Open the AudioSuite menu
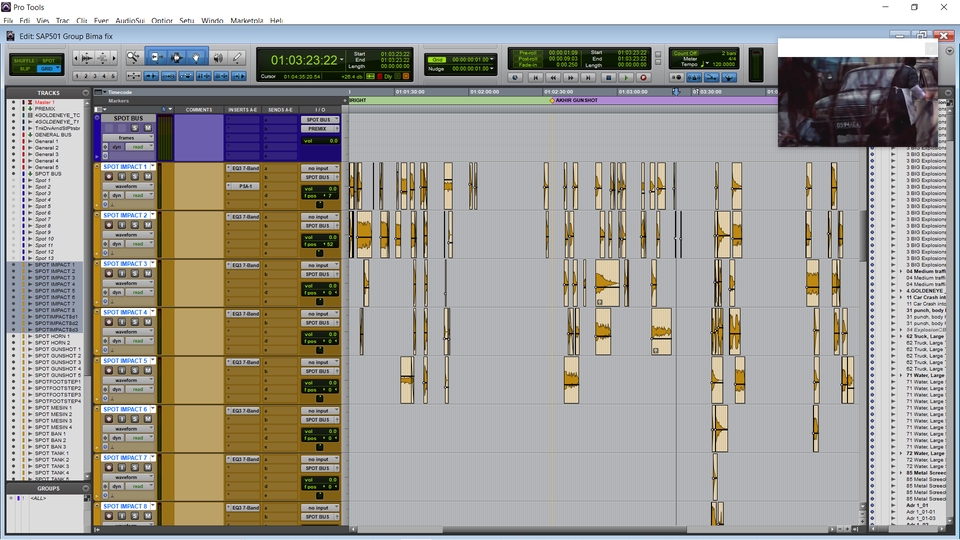The width and height of the screenshot is (960, 540). [x=129, y=21]
